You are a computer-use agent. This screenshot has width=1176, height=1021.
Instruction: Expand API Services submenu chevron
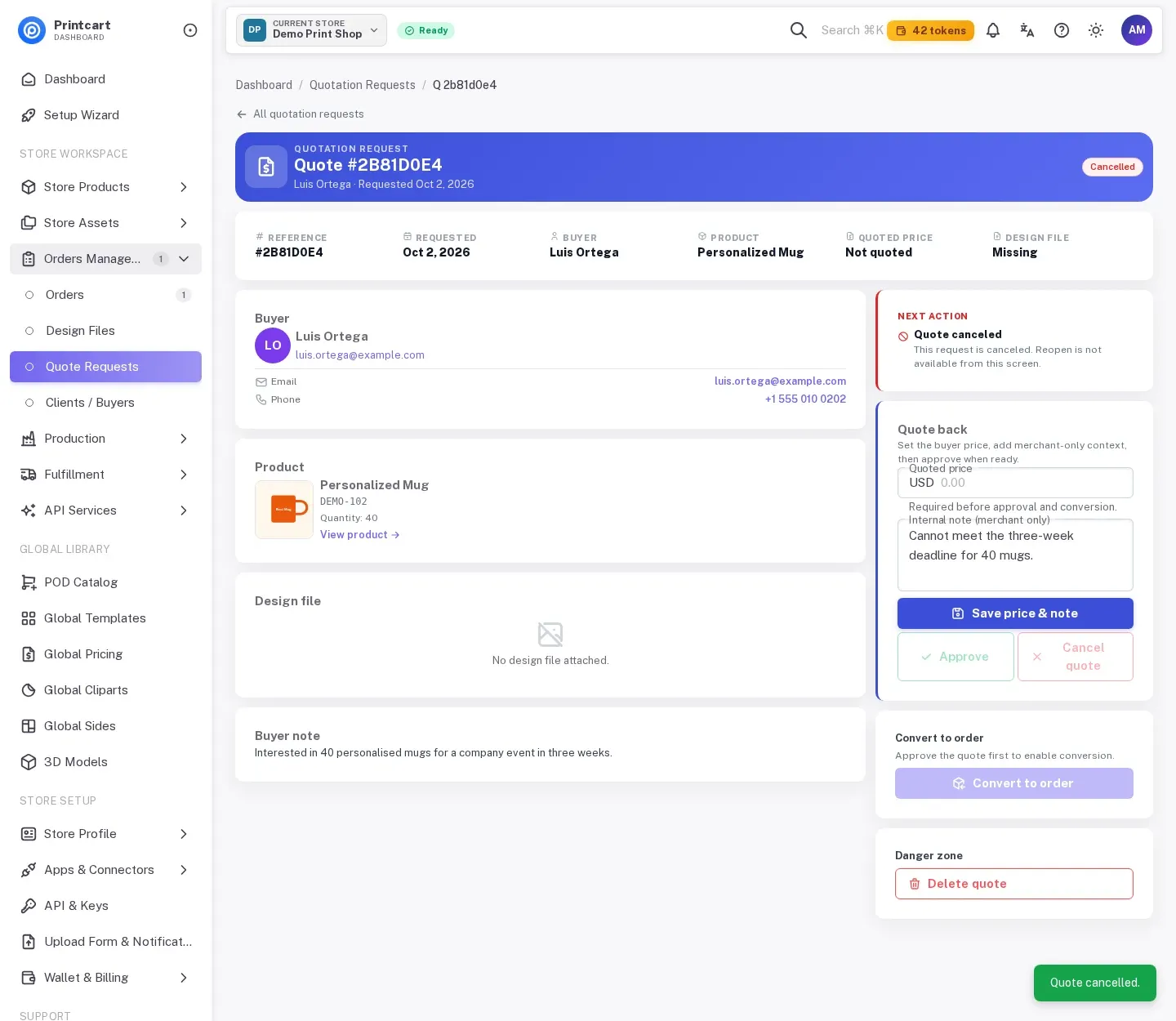tap(184, 510)
